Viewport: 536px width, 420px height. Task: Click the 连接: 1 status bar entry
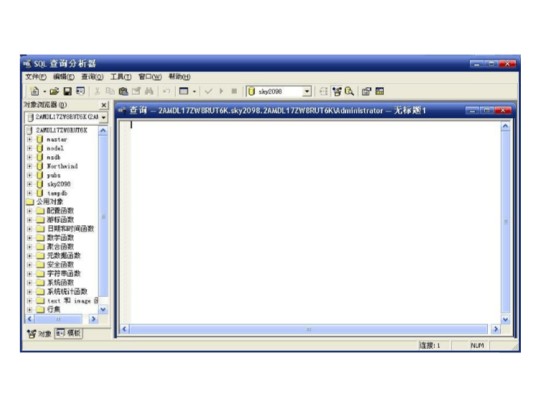point(430,346)
